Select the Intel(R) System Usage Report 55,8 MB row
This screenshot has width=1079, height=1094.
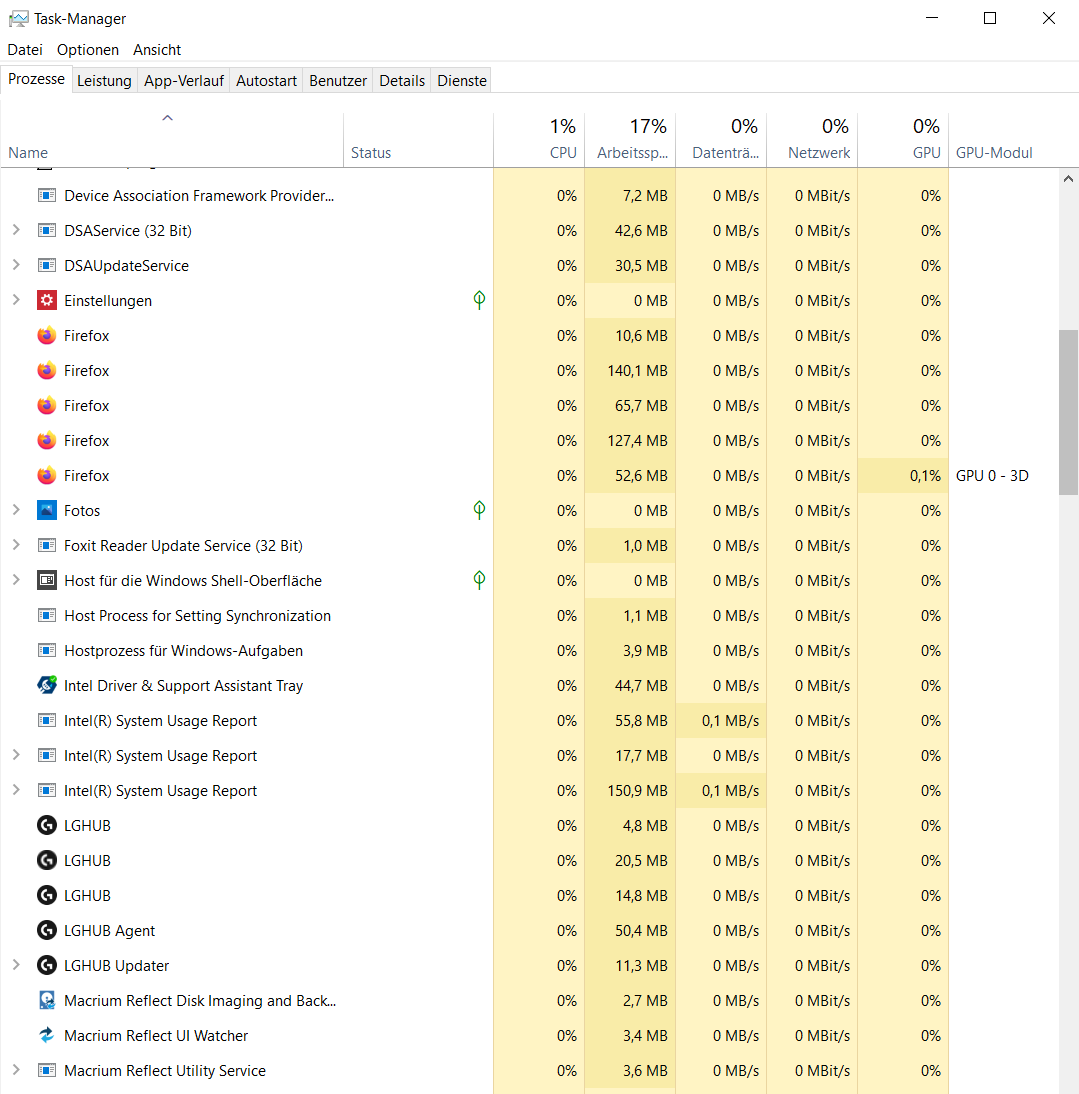[530, 721]
